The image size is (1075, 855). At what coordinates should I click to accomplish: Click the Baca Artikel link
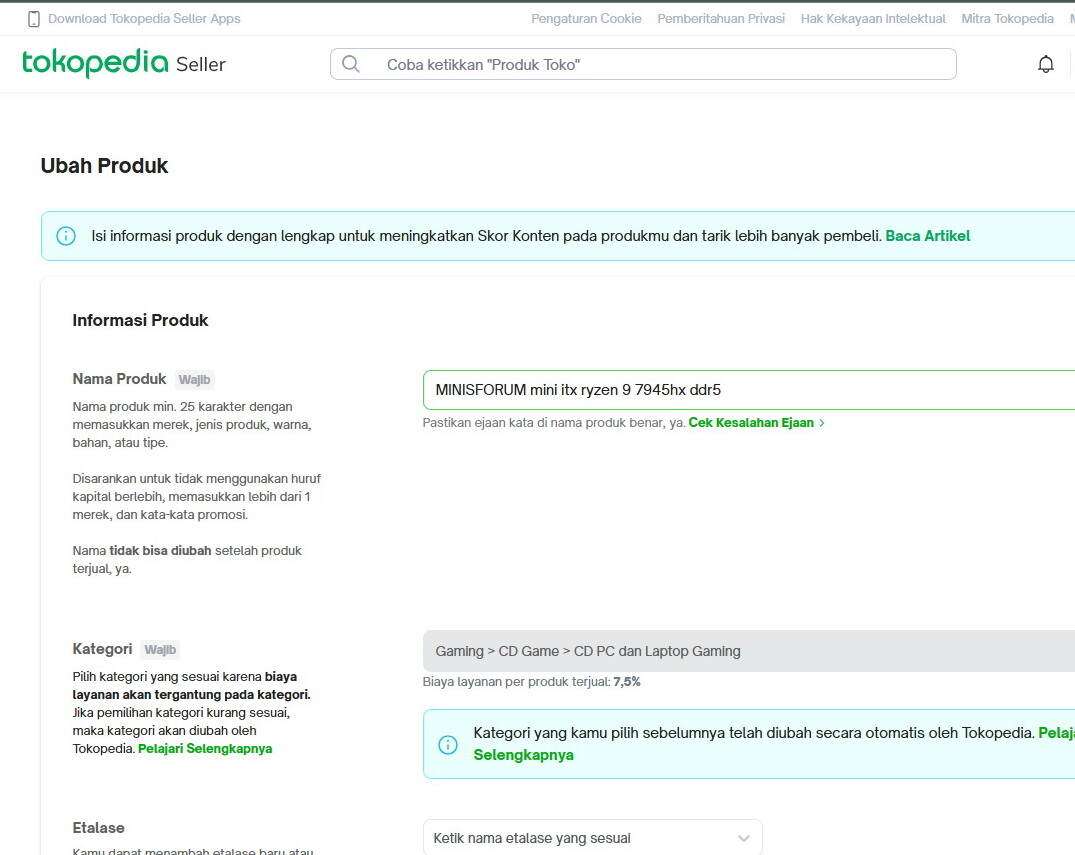point(928,236)
